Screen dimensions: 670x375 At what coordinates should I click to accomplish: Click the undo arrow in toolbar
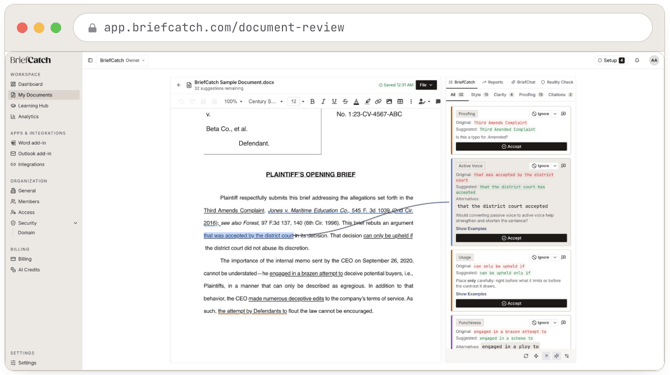[181, 102]
